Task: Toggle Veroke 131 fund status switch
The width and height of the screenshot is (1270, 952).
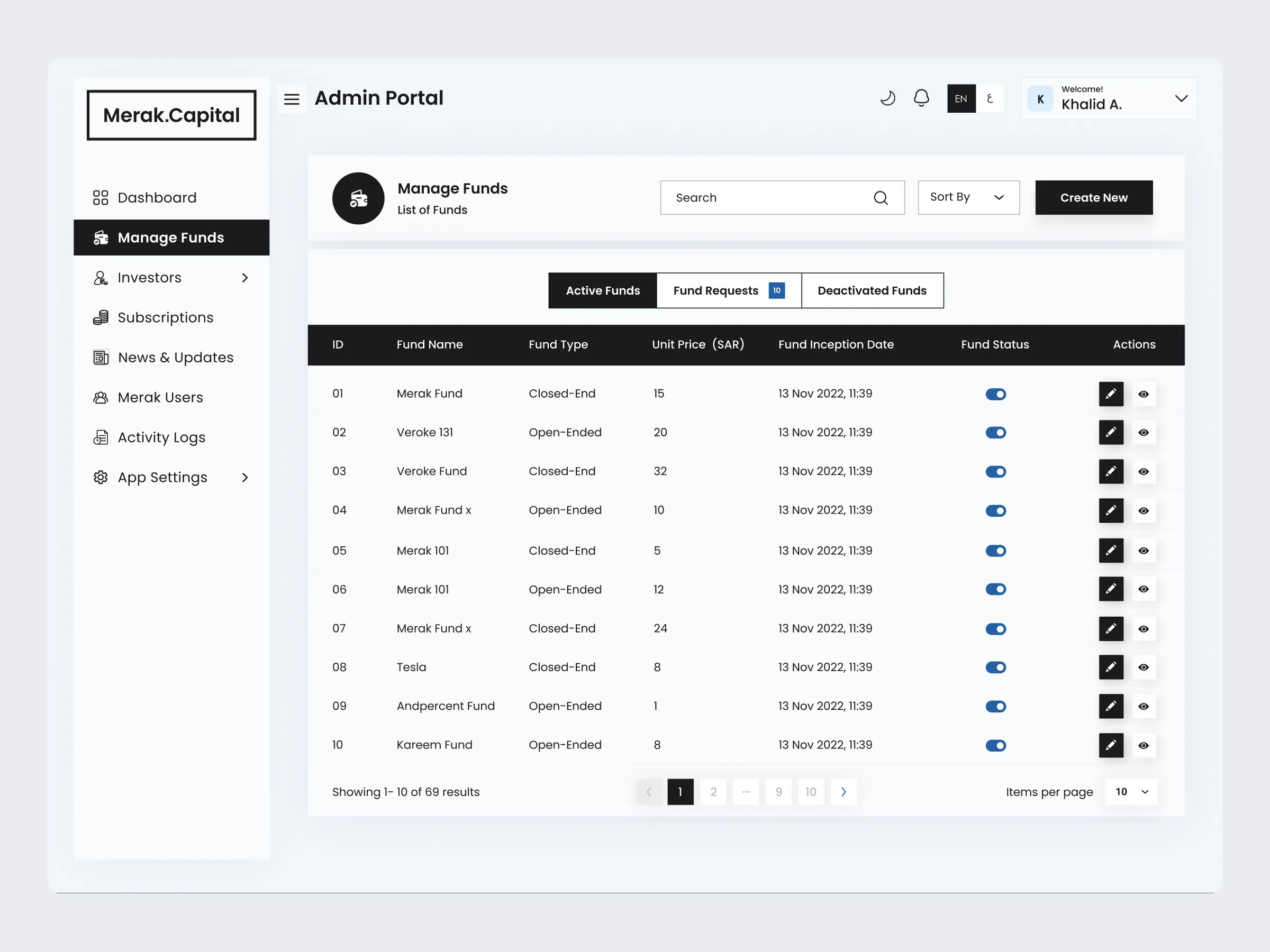Action: (x=995, y=433)
